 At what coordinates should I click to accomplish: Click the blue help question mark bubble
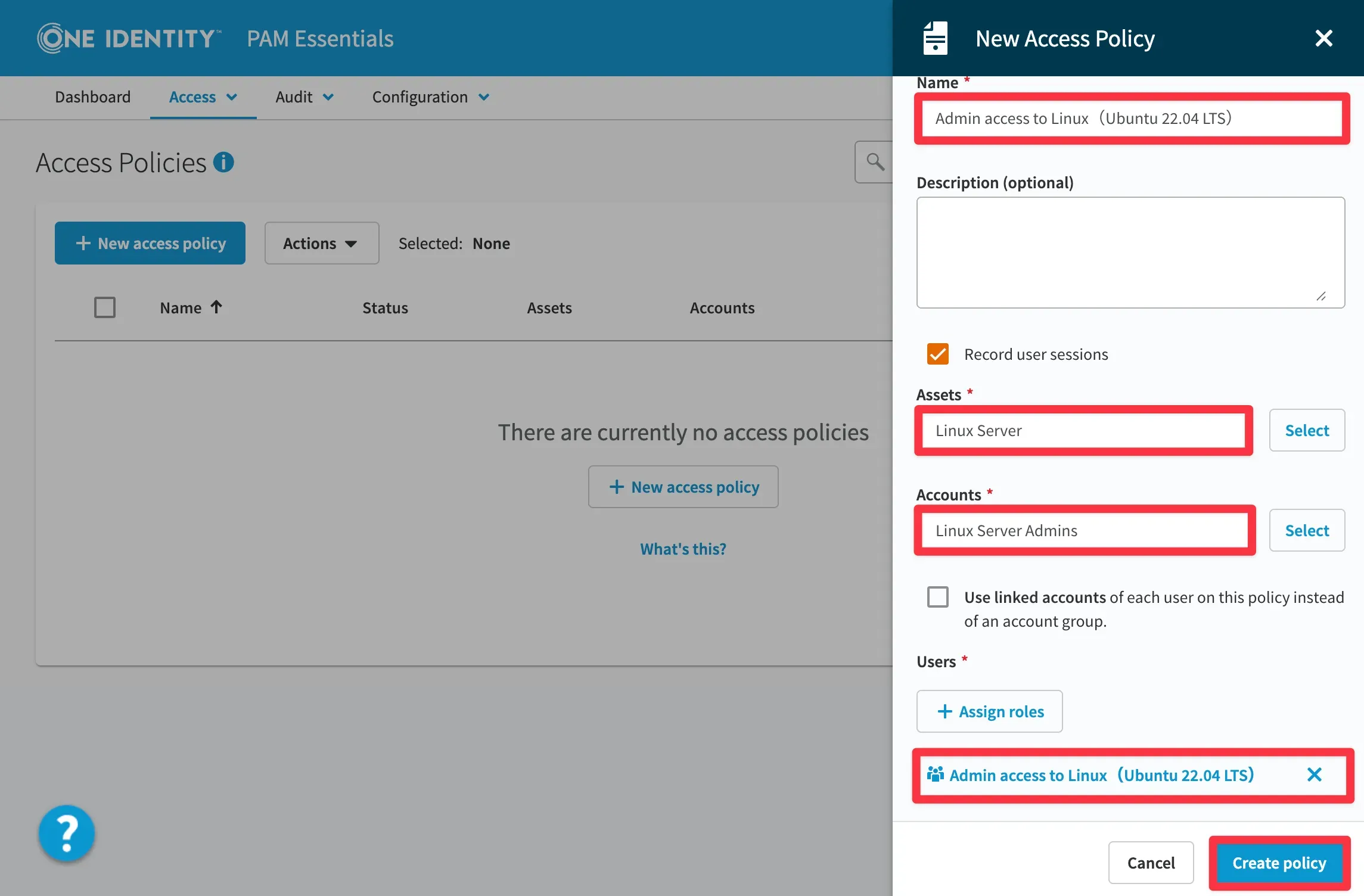(x=67, y=833)
